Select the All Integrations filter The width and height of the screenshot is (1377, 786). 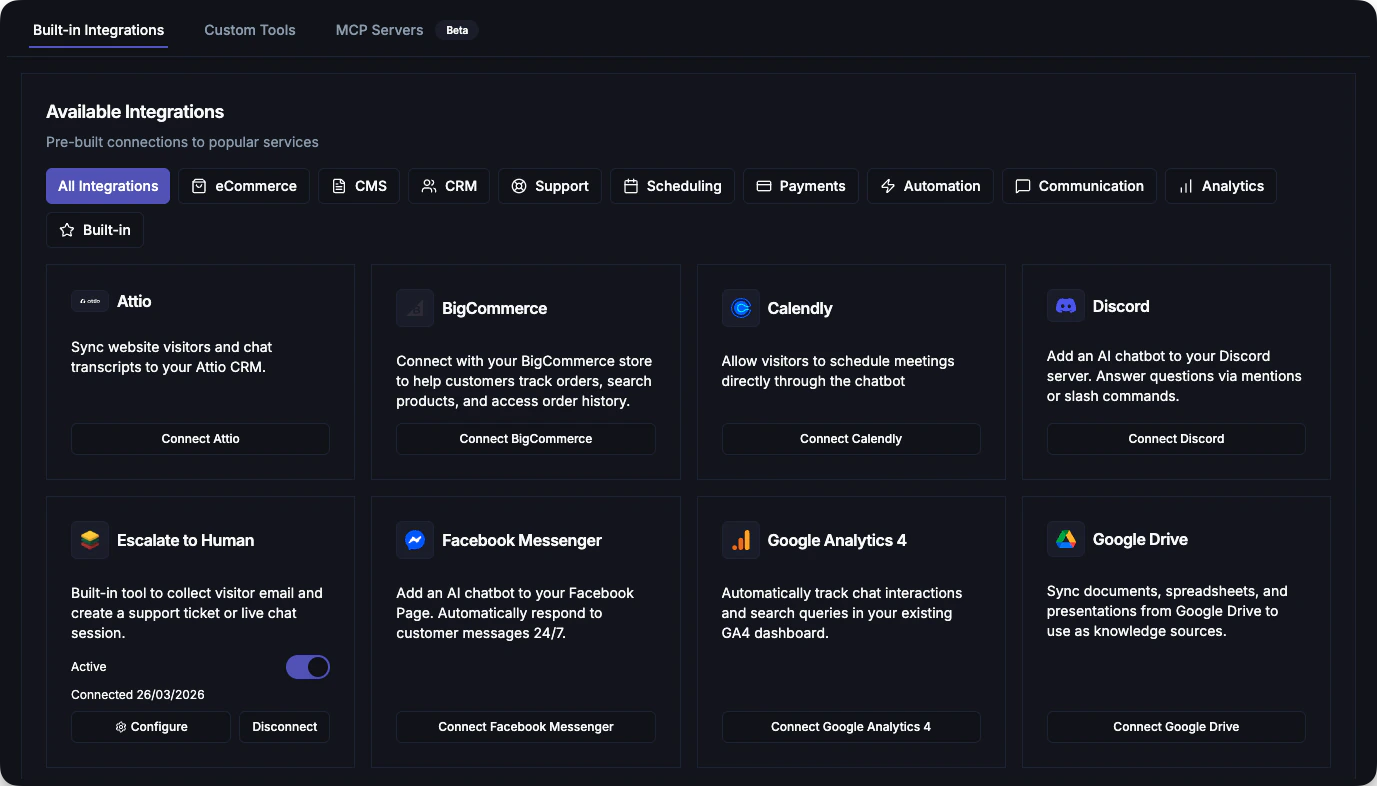[x=107, y=186]
